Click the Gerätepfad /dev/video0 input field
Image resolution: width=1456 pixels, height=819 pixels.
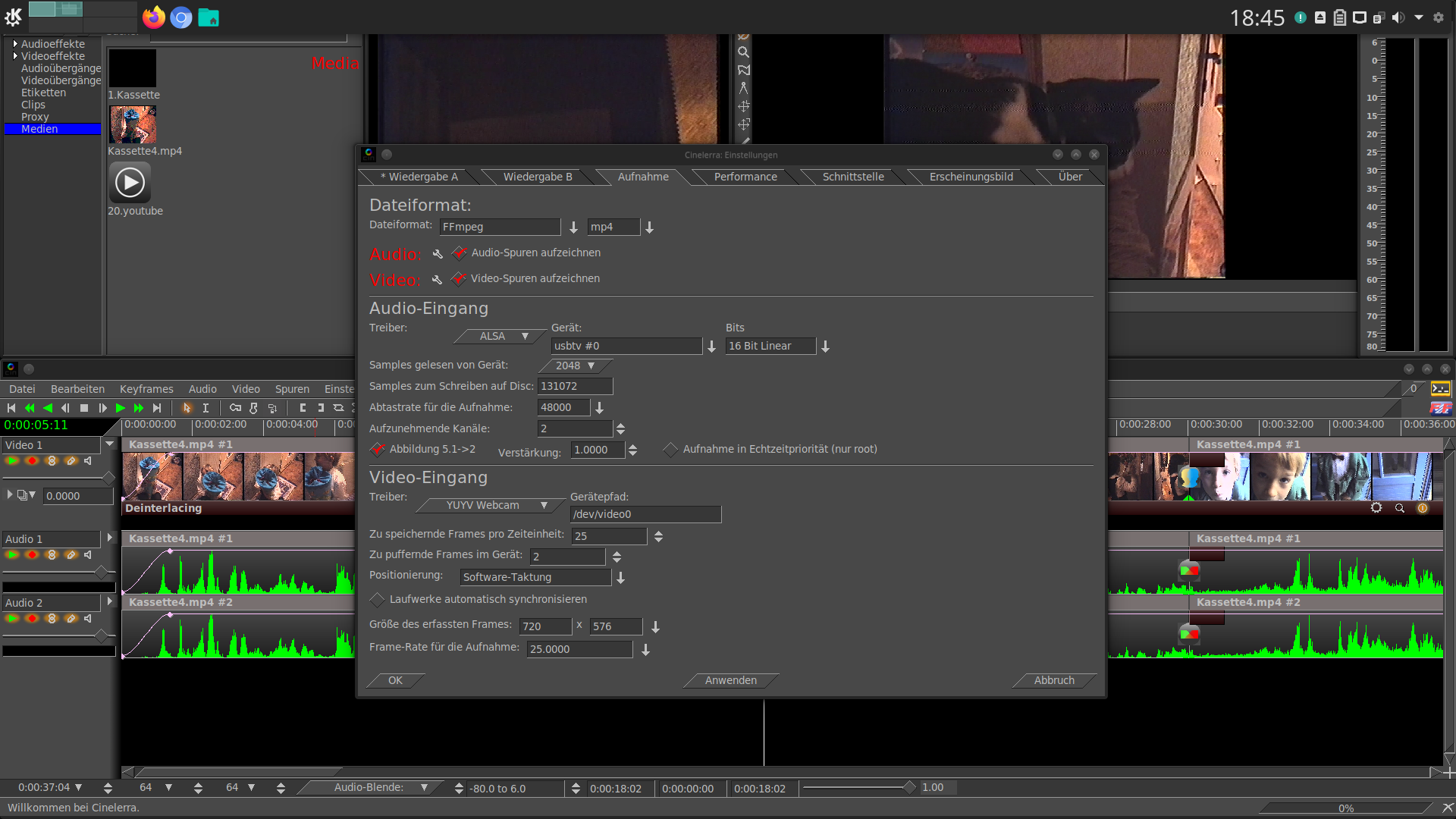(x=645, y=514)
